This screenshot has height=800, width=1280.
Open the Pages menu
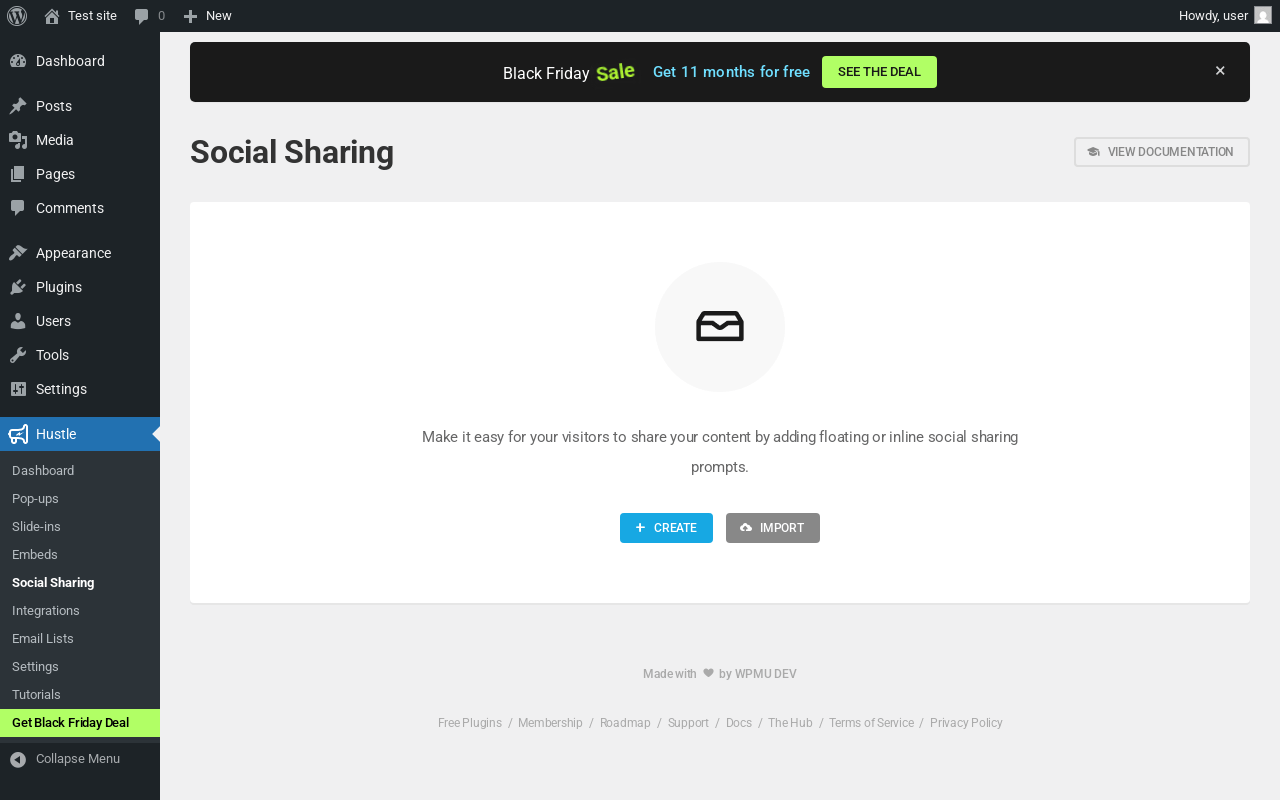(x=80, y=174)
